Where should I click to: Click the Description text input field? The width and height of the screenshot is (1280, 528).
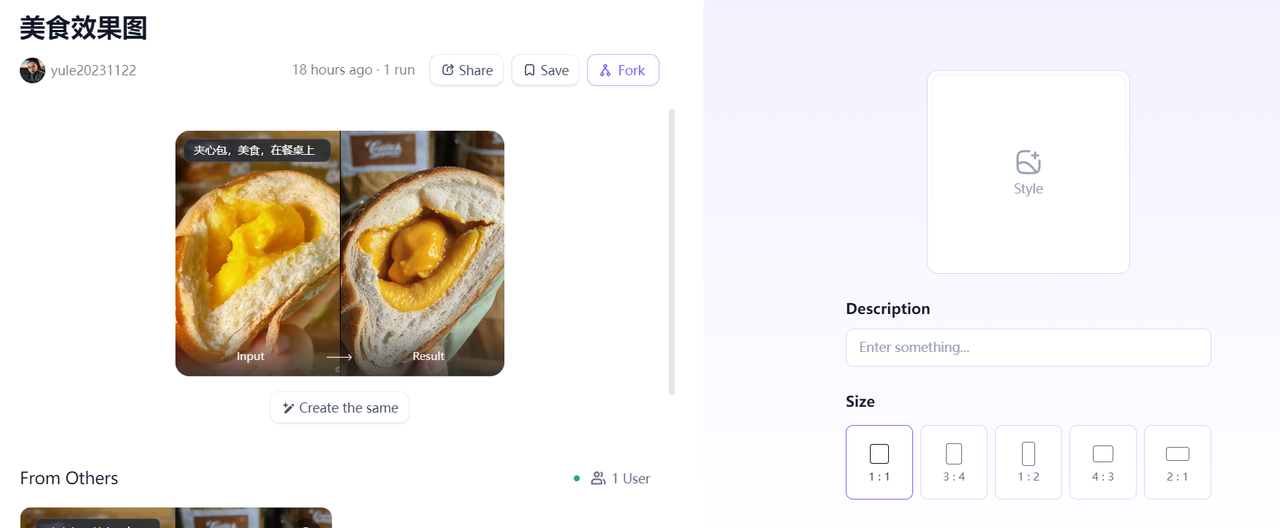tap(1028, 347)
